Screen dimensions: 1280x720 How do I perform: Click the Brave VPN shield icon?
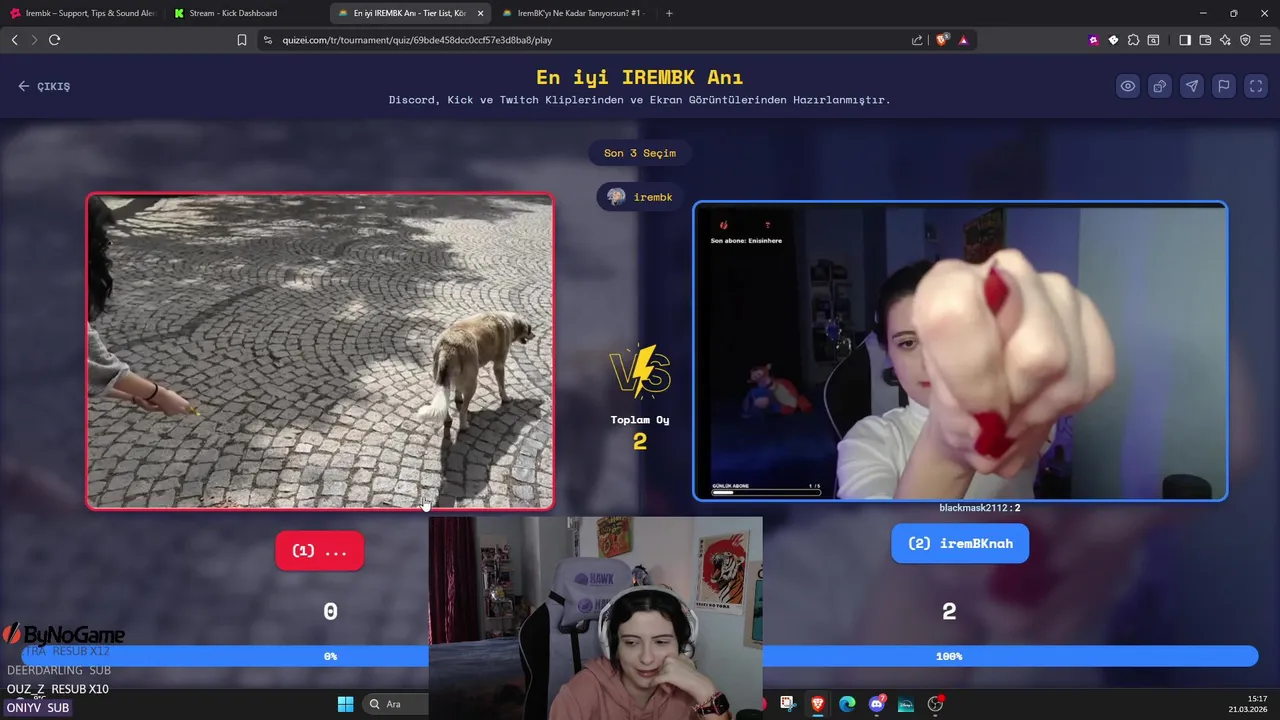click(1245, 40)
